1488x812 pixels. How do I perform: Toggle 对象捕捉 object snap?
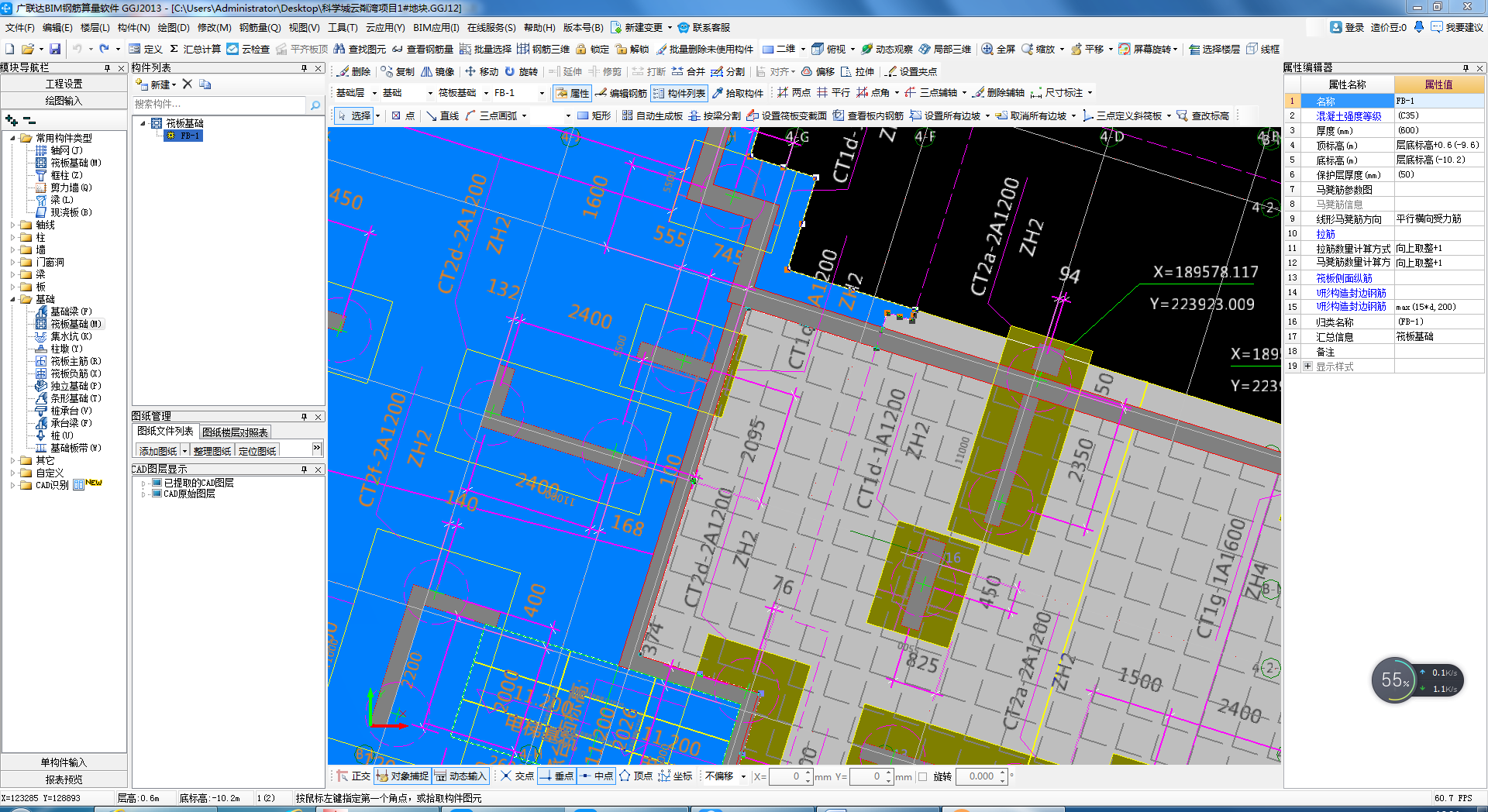tap(401, 776)
